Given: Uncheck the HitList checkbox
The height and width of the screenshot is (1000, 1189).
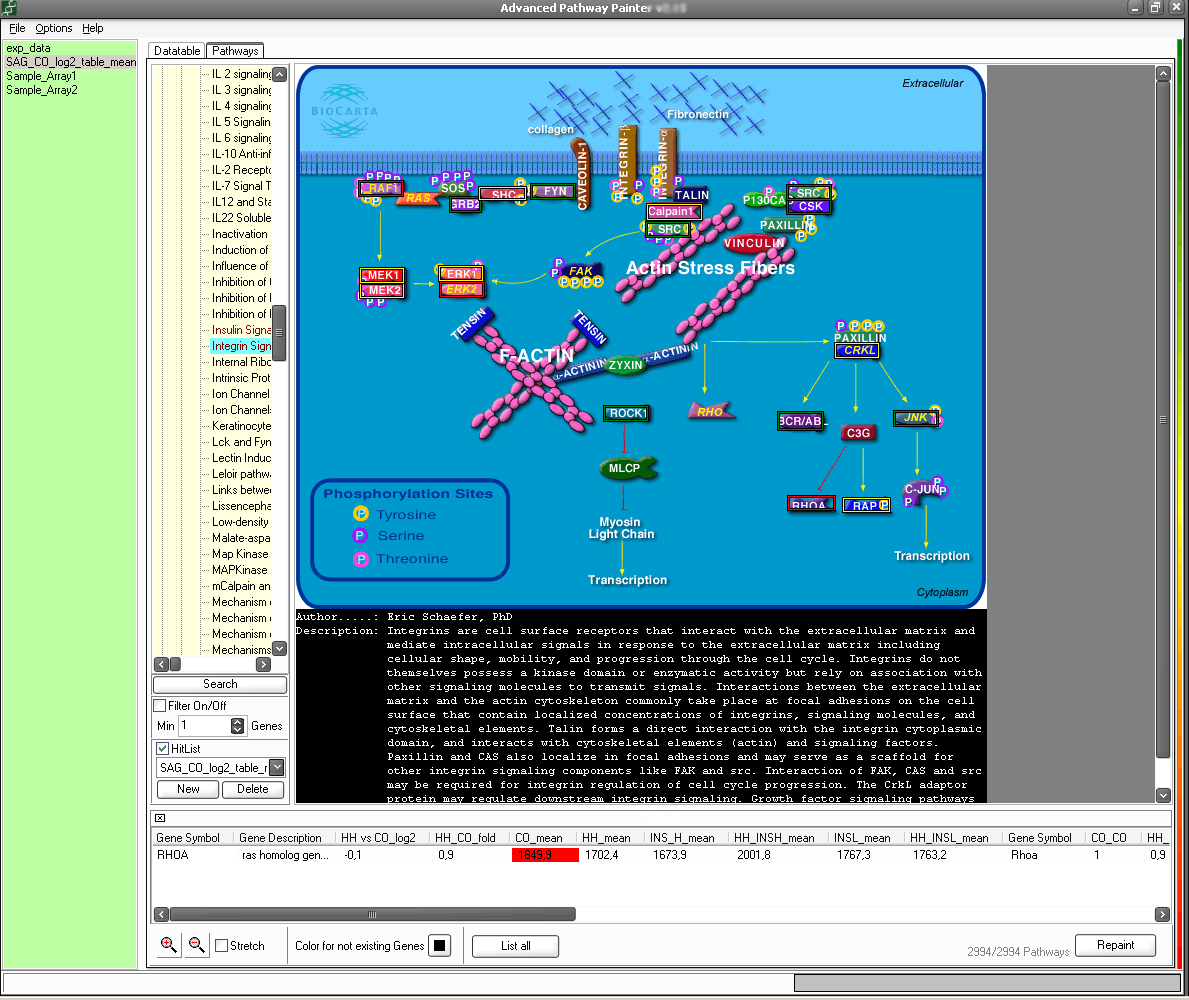Looking at the screenshot, I should click(x=162, y=748).
